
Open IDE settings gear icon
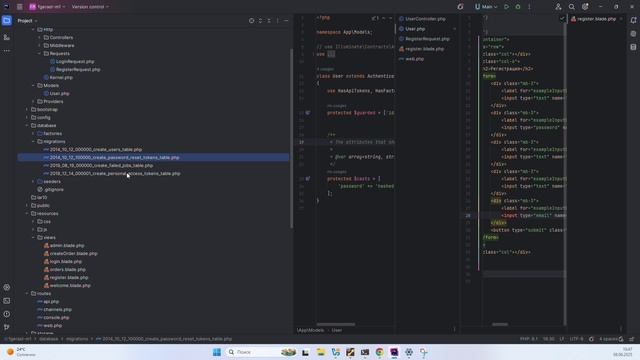585,7
